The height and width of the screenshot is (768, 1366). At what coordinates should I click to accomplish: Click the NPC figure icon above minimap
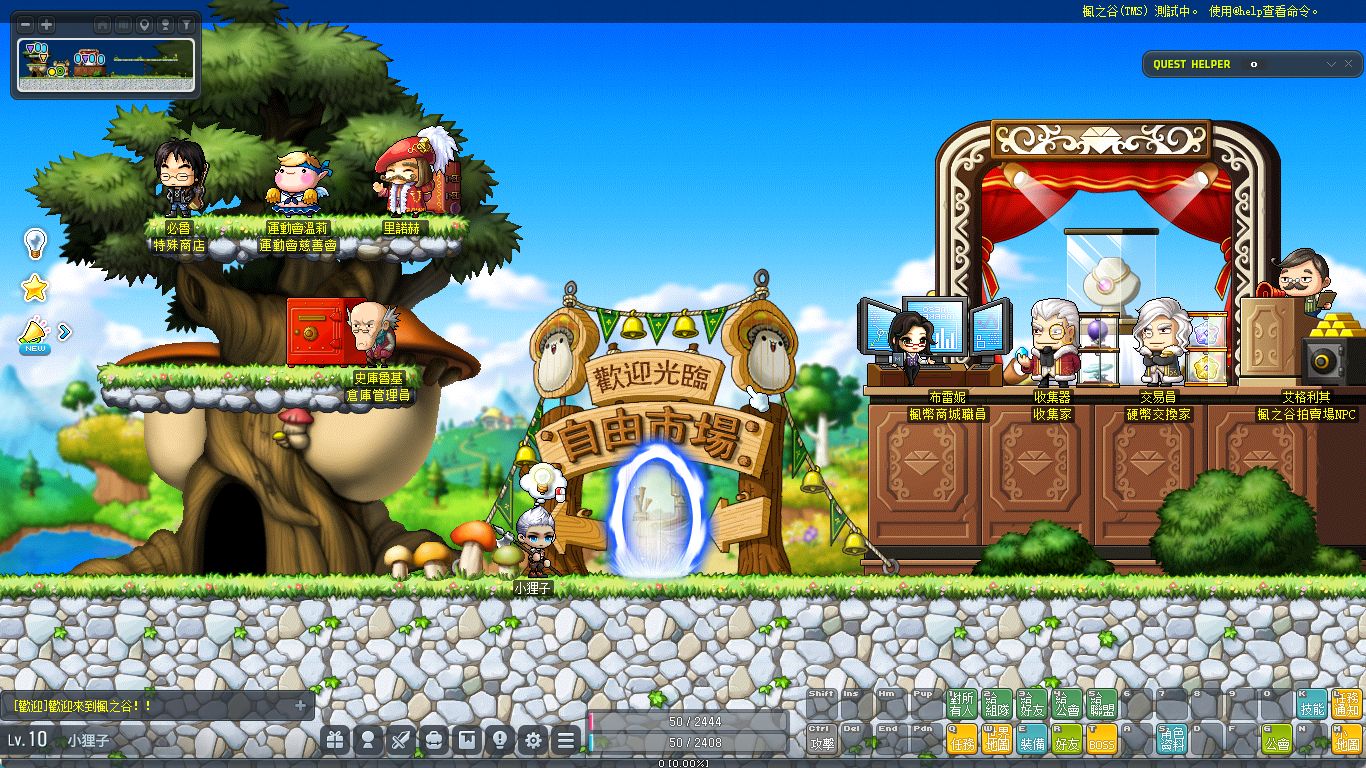(165, 24)
